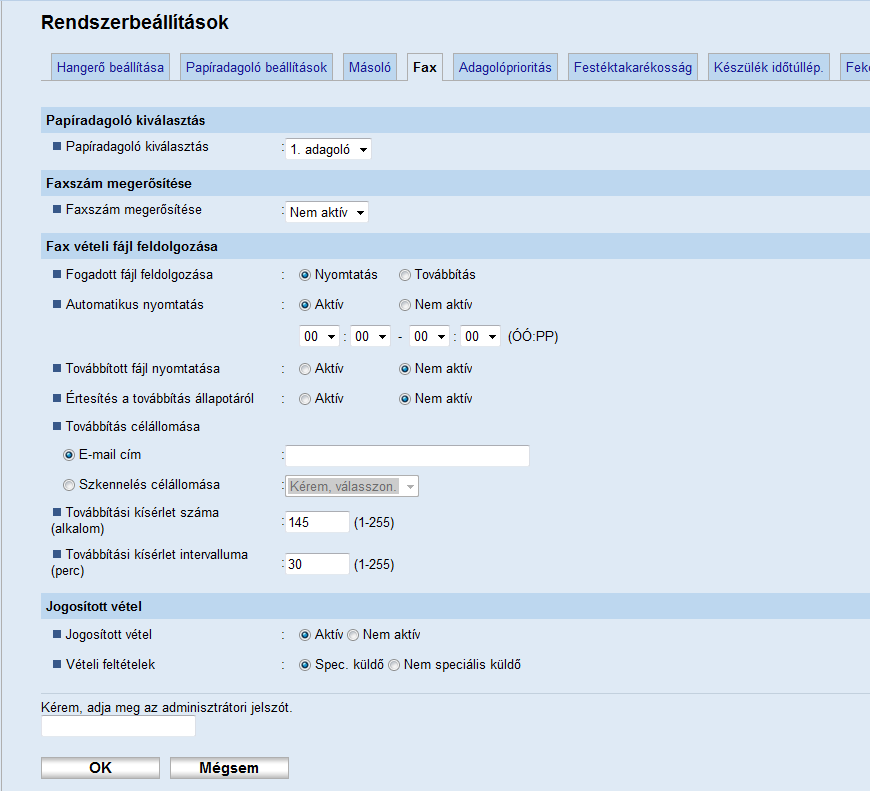The height and width of the screenshot is (791, 870).
Task: Set Automatikus nyomtatás to Aktív
Action: pyautogui.click(x=305, y=305)
